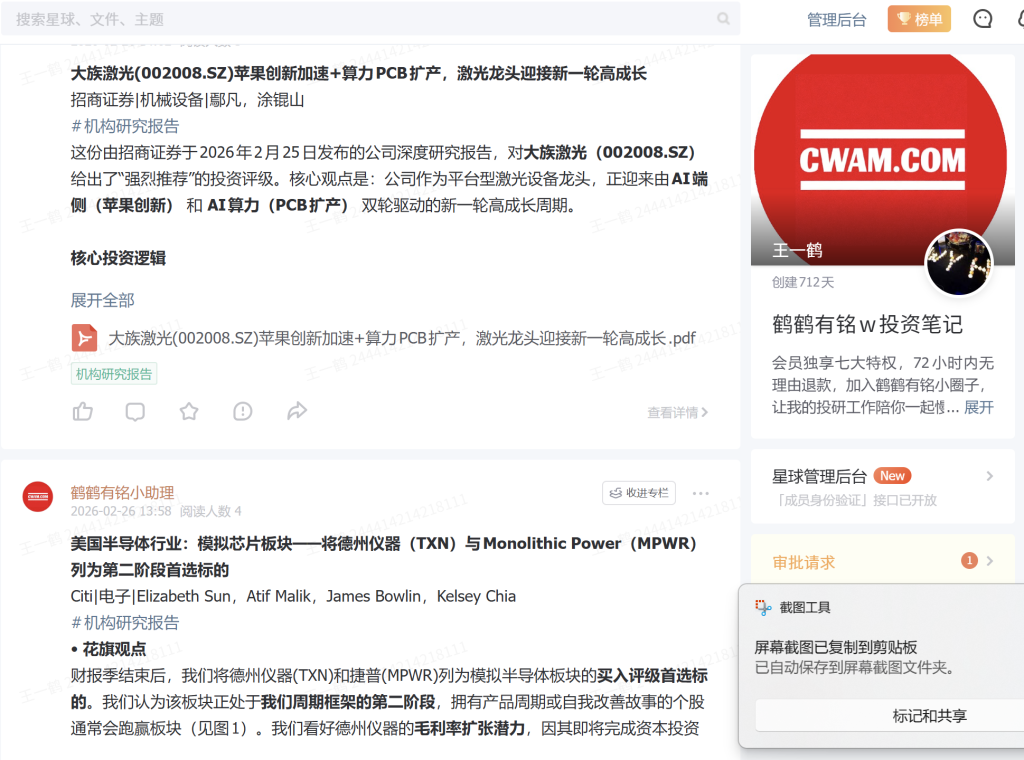Go to 管理后台 in top bar
Screen dimensions: 1024x760
tap(836, 19)
